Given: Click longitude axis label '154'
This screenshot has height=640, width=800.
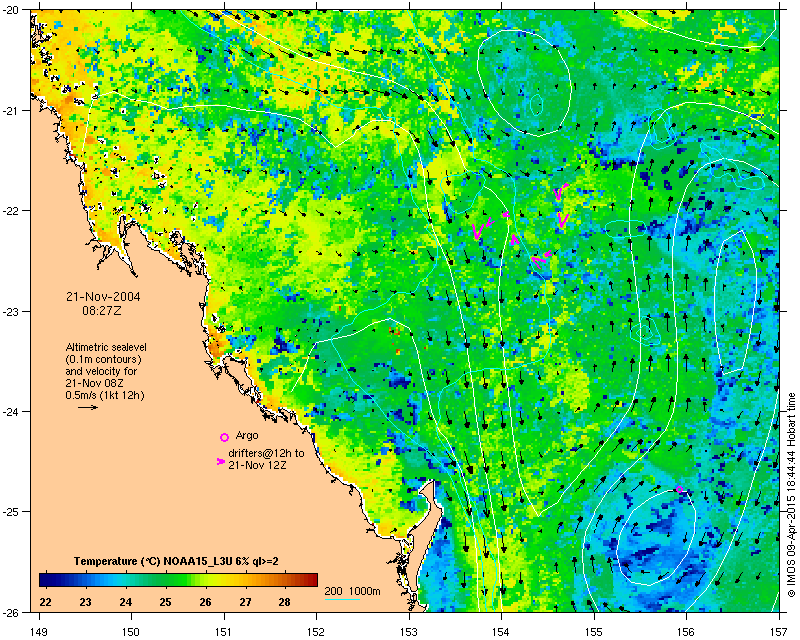Looking at the screenshot, I should click(x=501, y=631).
